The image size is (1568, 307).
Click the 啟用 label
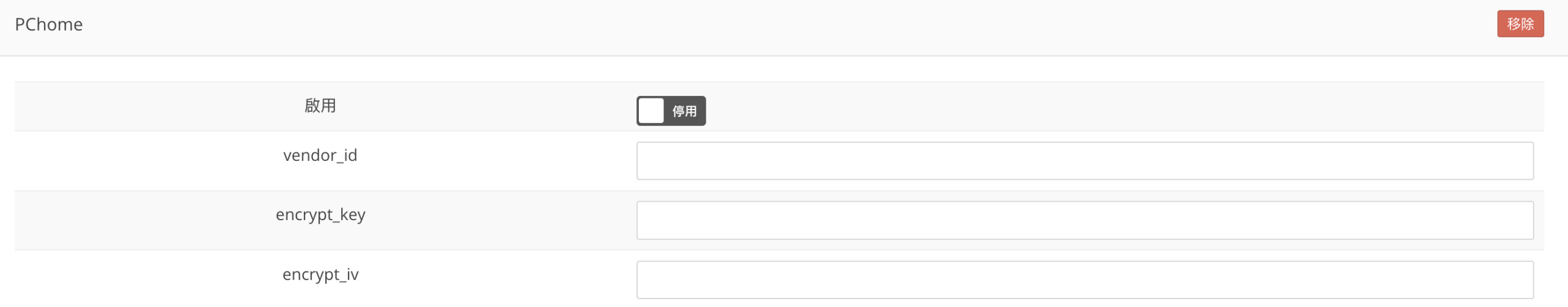coord(320,106)
